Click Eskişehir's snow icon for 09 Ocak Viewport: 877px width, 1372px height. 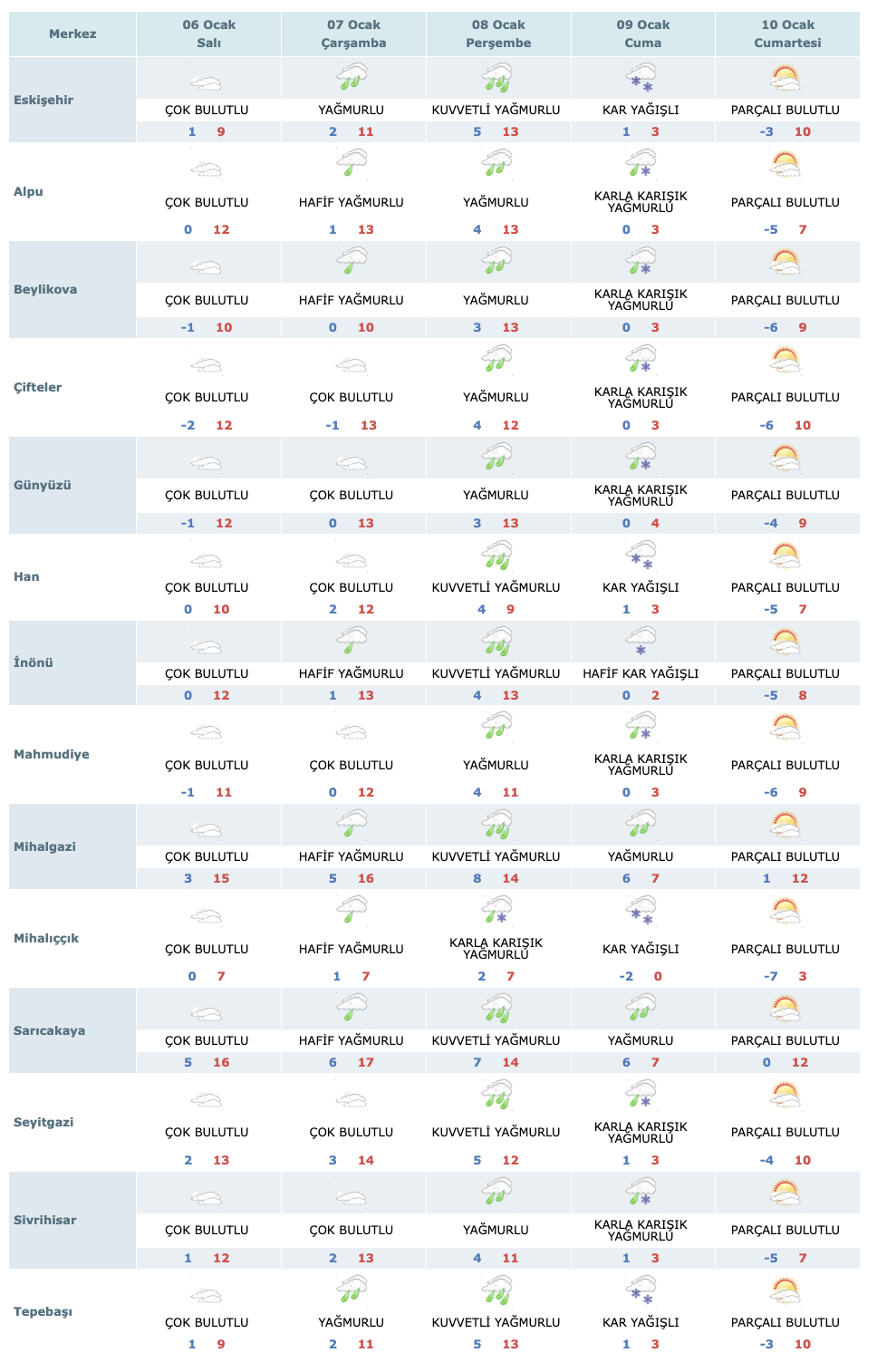click(x=641, y=78)
